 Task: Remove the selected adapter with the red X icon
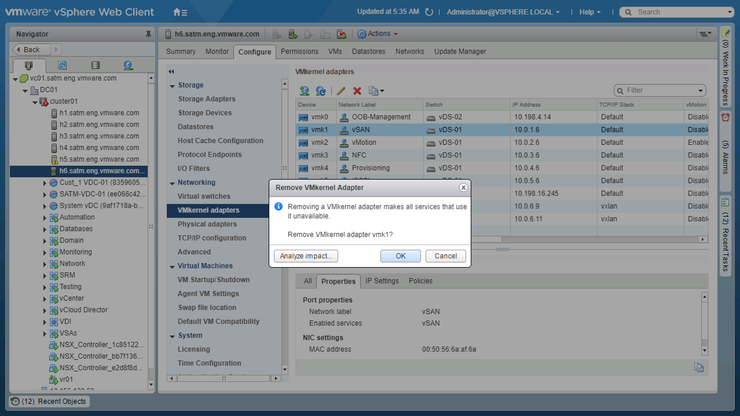pos(357,91)
